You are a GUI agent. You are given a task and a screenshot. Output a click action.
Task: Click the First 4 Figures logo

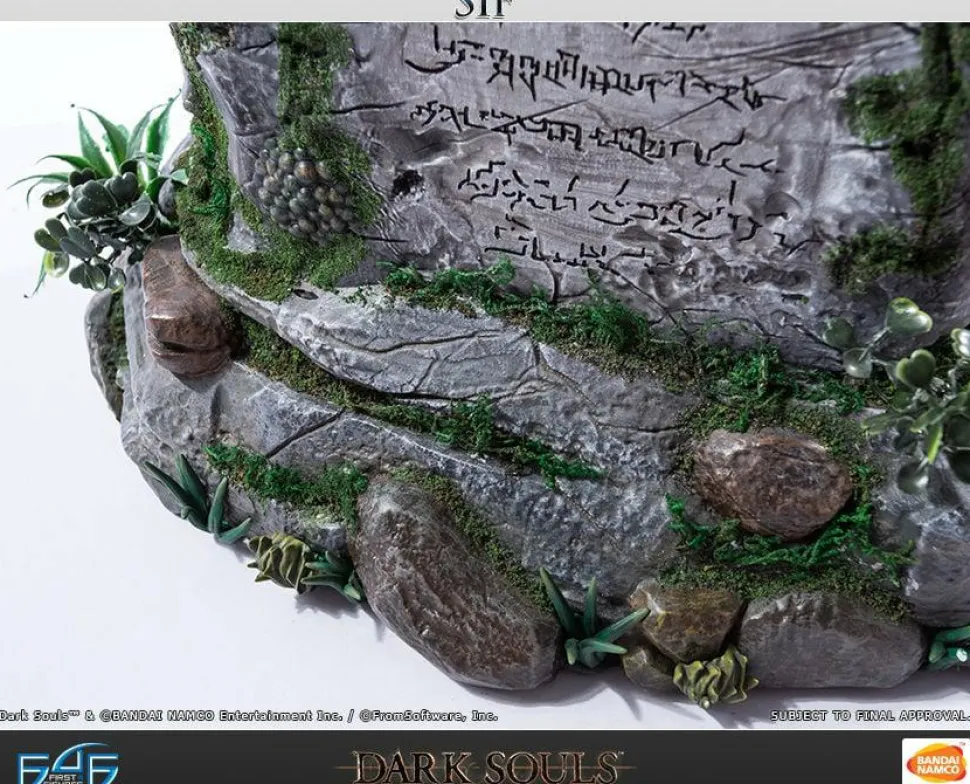click(x=67, y=764)
